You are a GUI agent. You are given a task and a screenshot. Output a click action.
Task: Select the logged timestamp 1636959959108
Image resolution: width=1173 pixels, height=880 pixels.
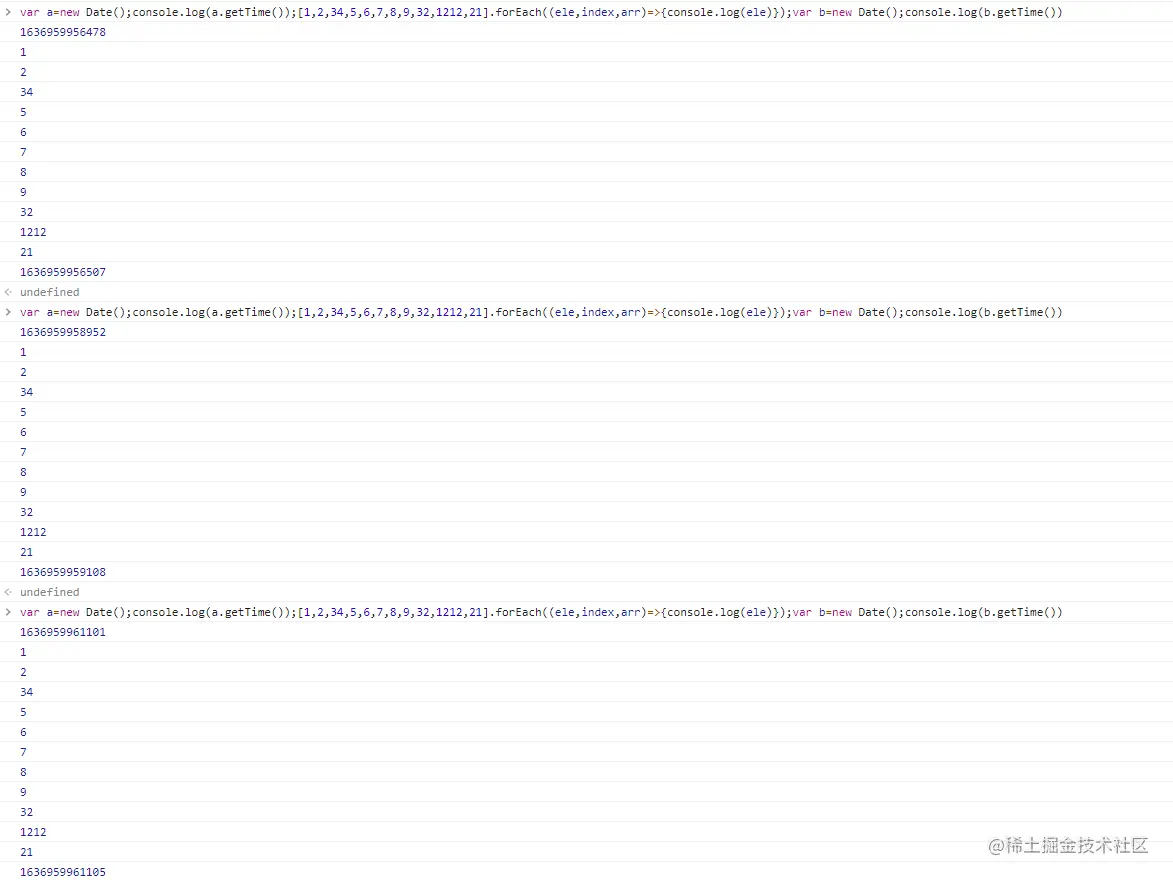click(x=63, y=572)
